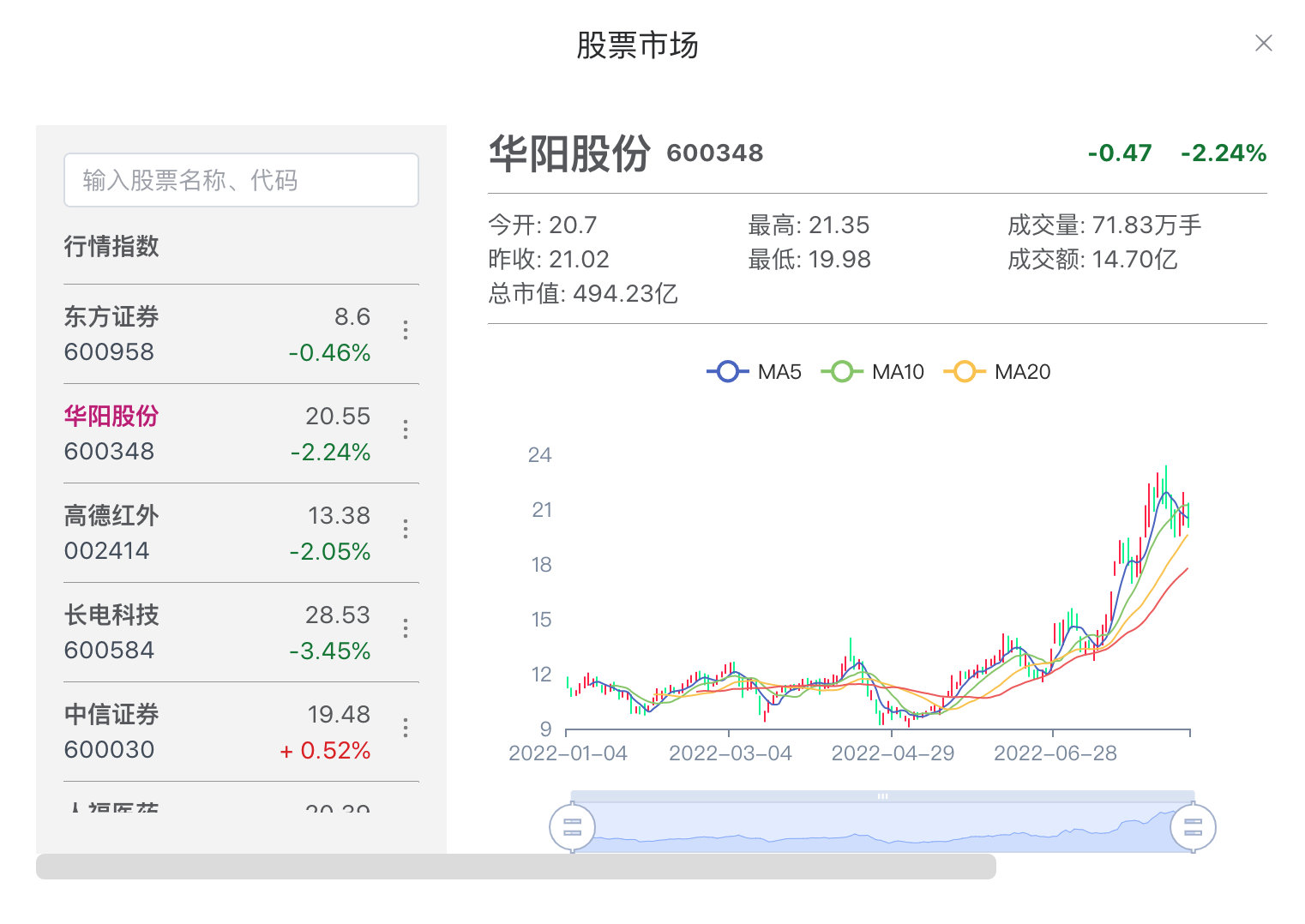The width and height of the screenshot is (1305, 924).
Task: Click the chart zoom range slider track
Action: pyautogui.click(x=883, y=796)
